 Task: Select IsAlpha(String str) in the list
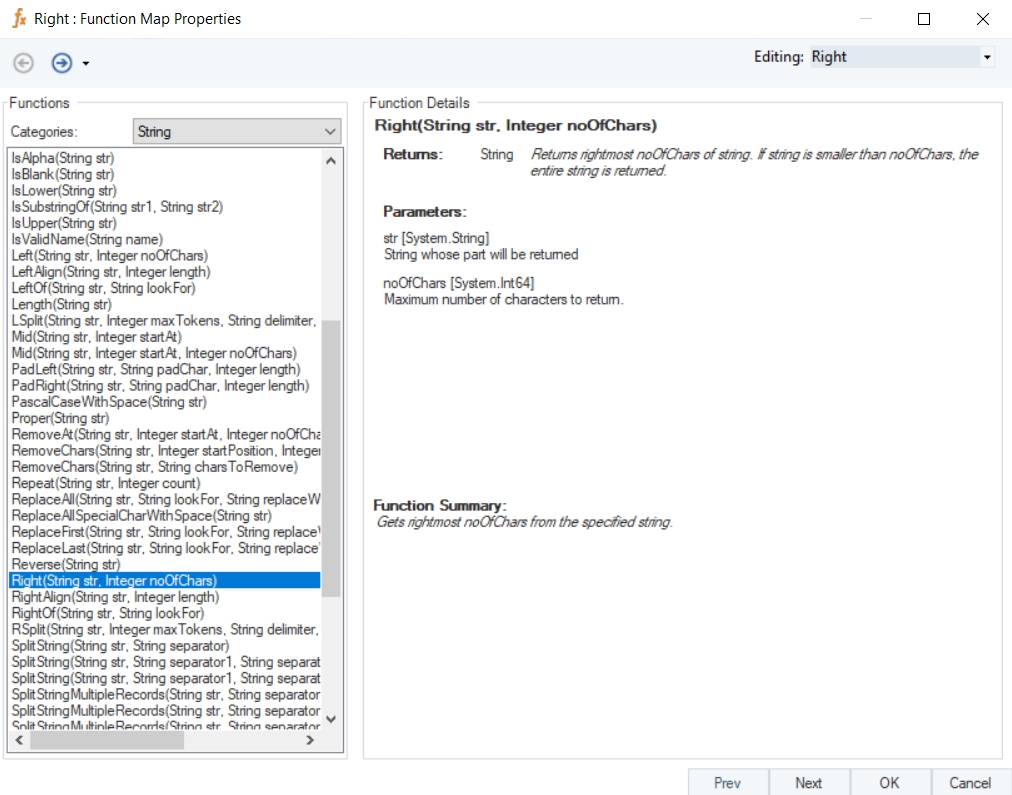pos(165,158)
